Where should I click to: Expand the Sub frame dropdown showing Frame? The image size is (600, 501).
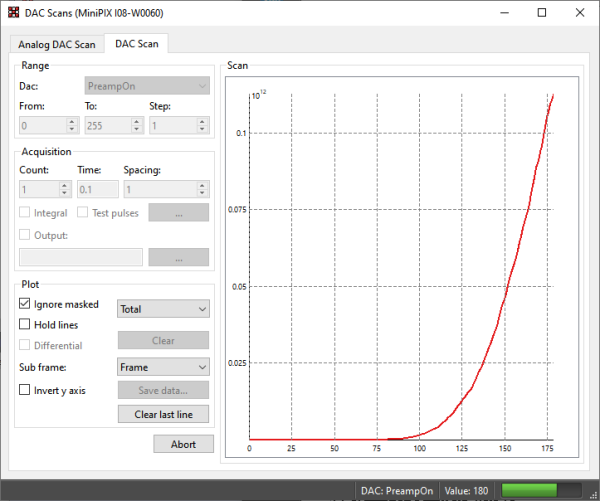(x=162, y=367)
